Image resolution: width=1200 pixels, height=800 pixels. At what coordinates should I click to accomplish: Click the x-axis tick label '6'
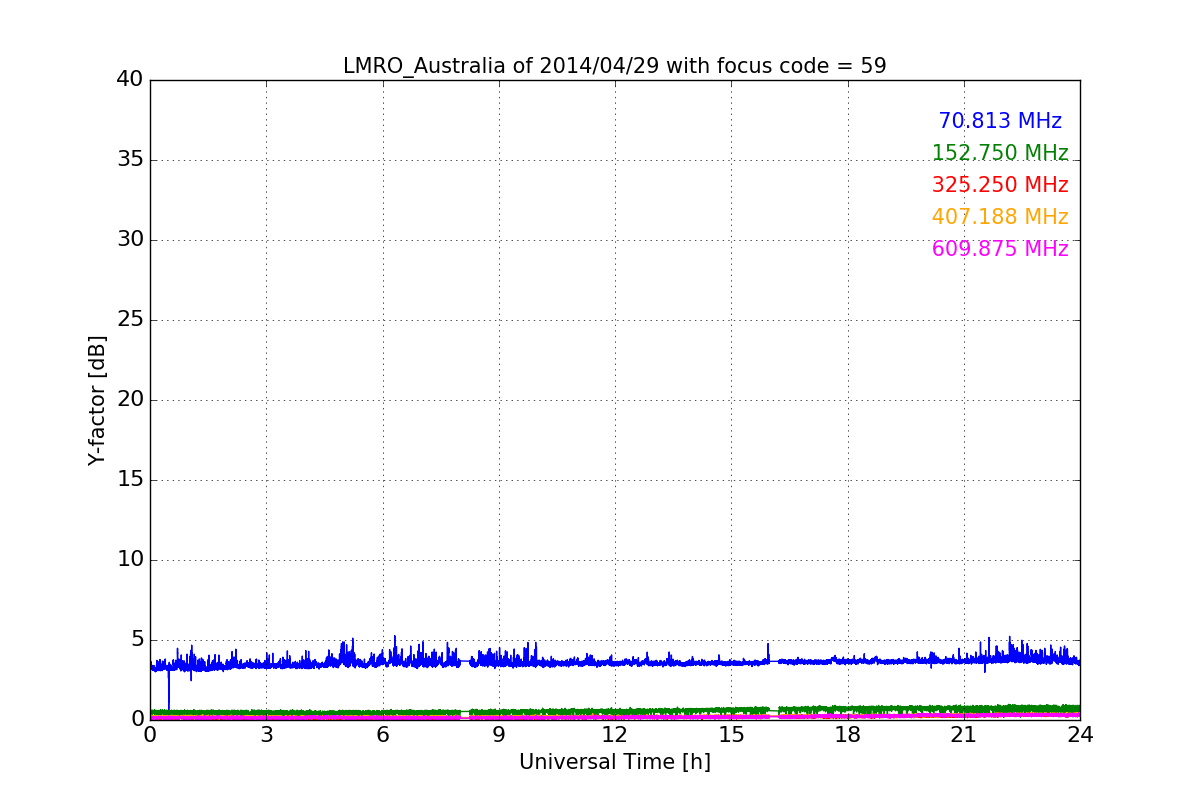tap(383, 735)
